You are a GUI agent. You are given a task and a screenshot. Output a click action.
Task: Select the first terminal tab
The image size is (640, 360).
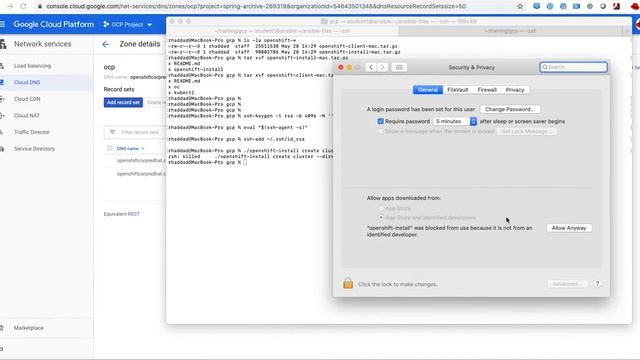[x=282, y=31]
